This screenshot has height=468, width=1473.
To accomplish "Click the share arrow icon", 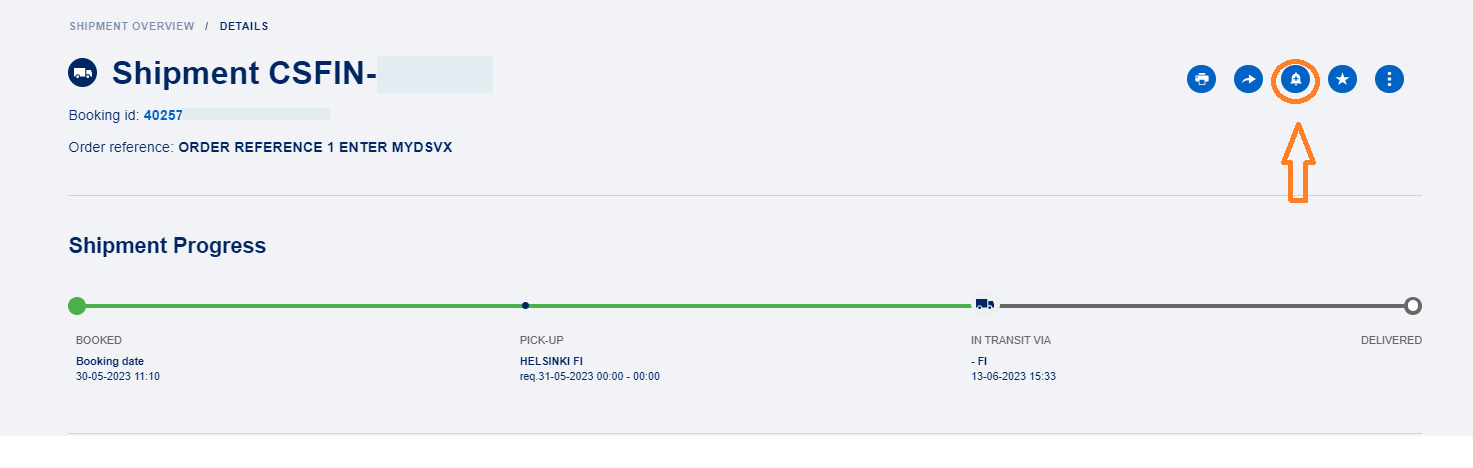I will (1248, 79).
